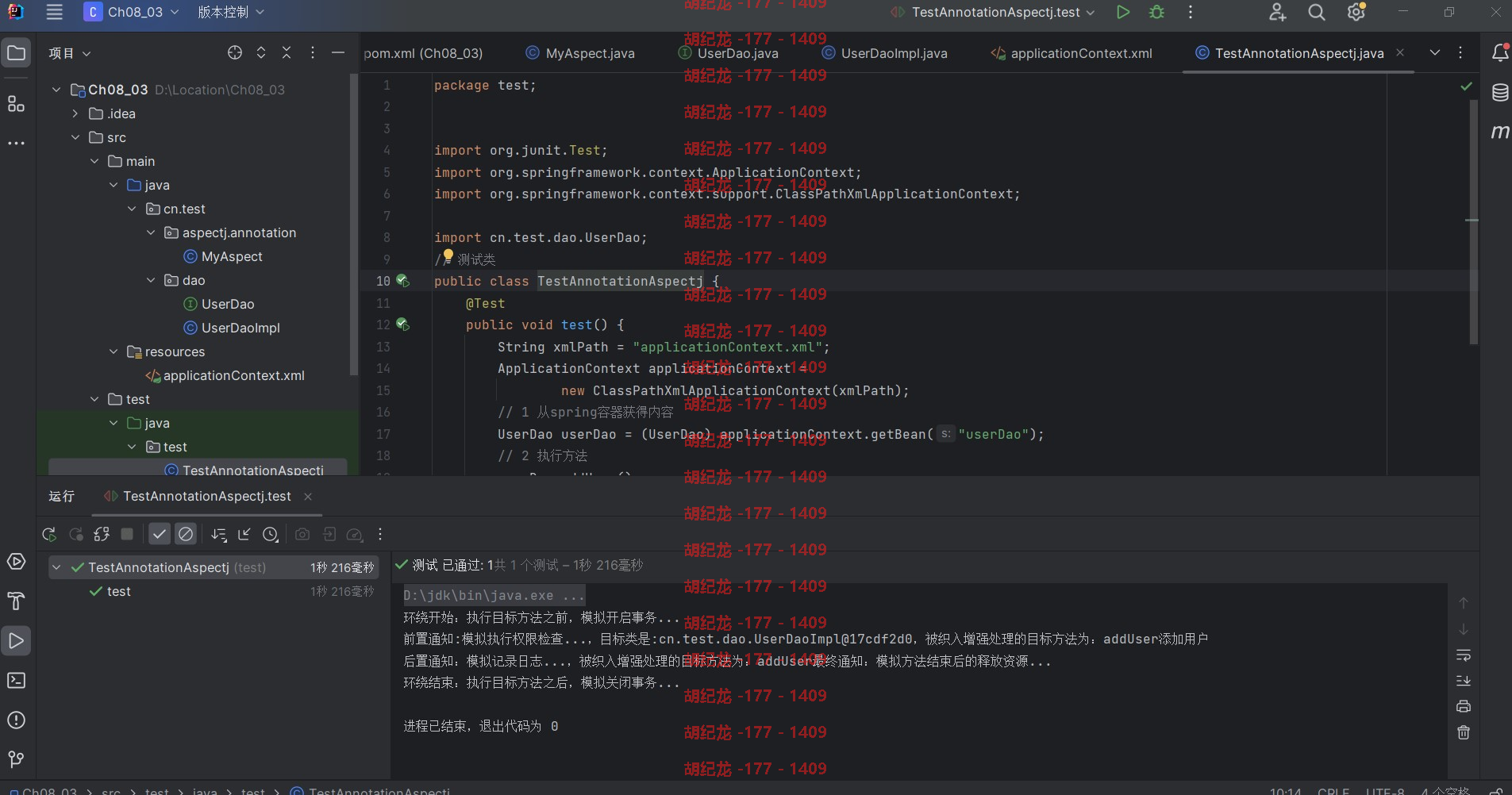Open Build hammer tool window

(16, 601)
